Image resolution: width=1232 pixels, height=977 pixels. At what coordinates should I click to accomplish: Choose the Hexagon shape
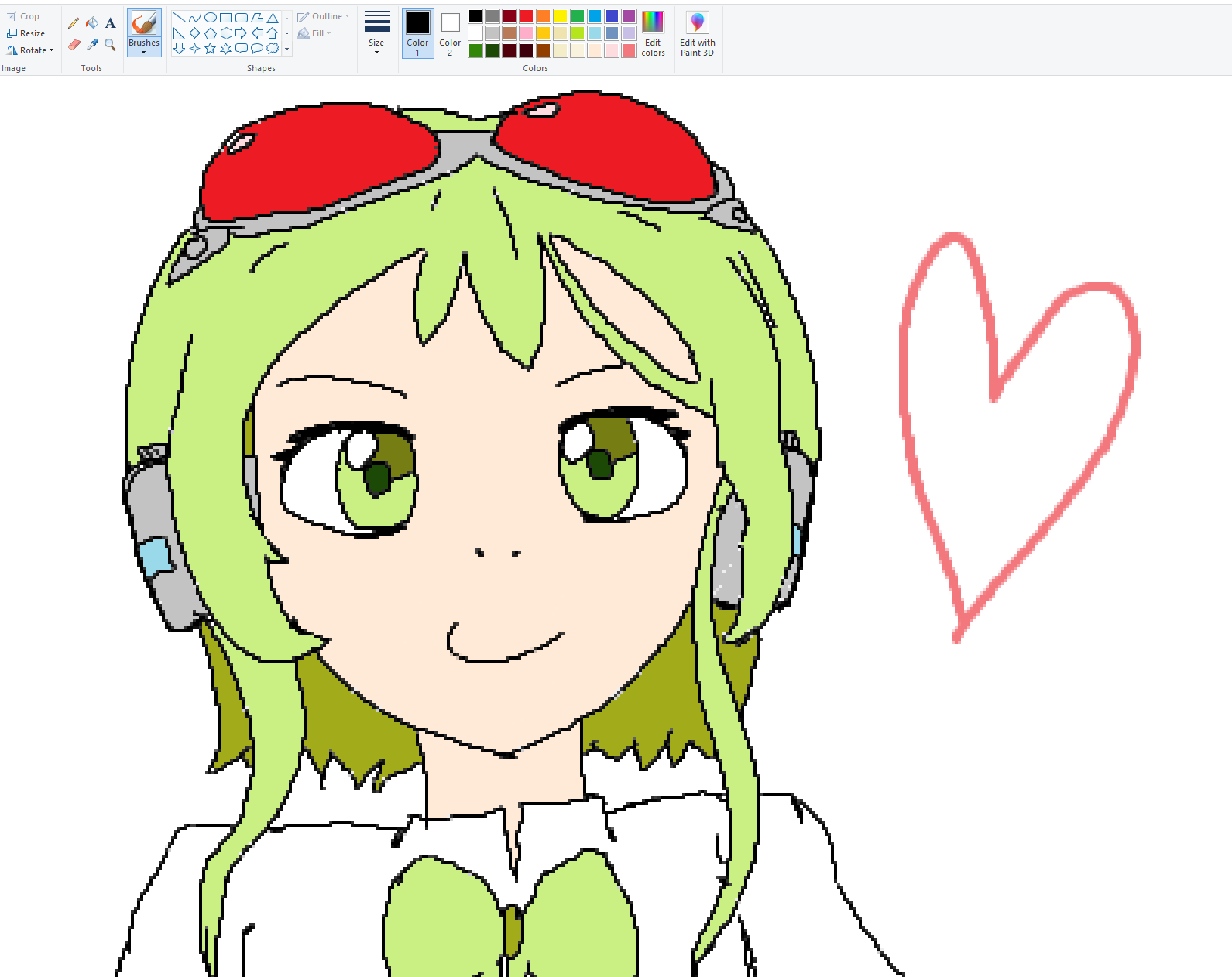225,33
